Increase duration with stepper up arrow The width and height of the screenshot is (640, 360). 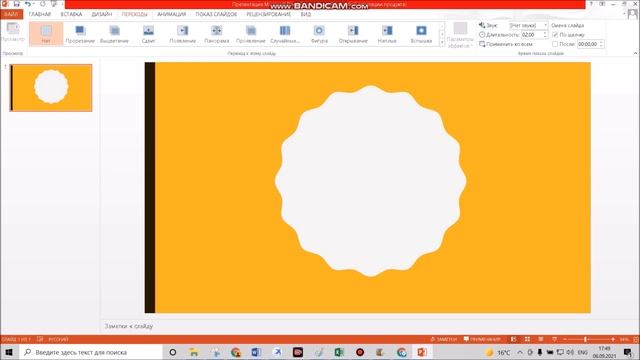(544, 33)
